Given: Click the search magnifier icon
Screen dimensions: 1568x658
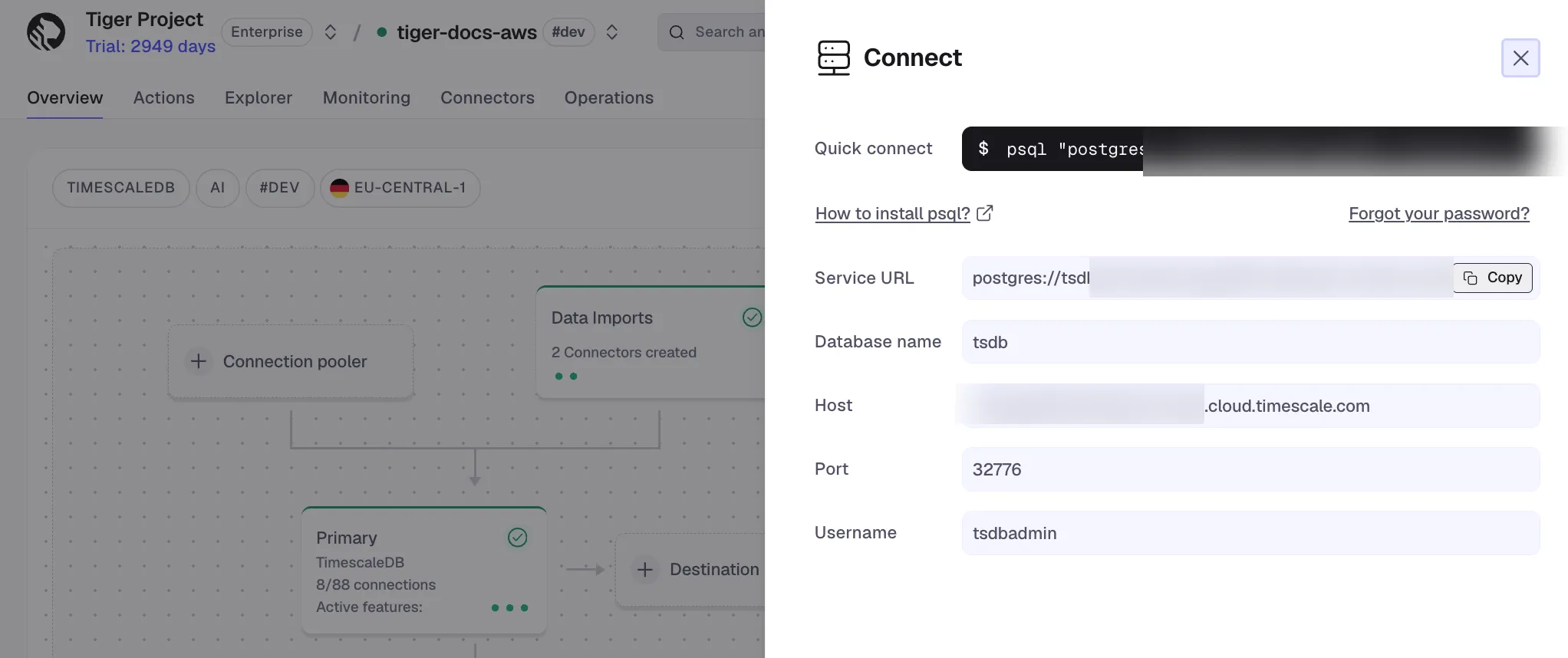Looking at the screenshot, I should pyautogui.click(x=677, y=32).
